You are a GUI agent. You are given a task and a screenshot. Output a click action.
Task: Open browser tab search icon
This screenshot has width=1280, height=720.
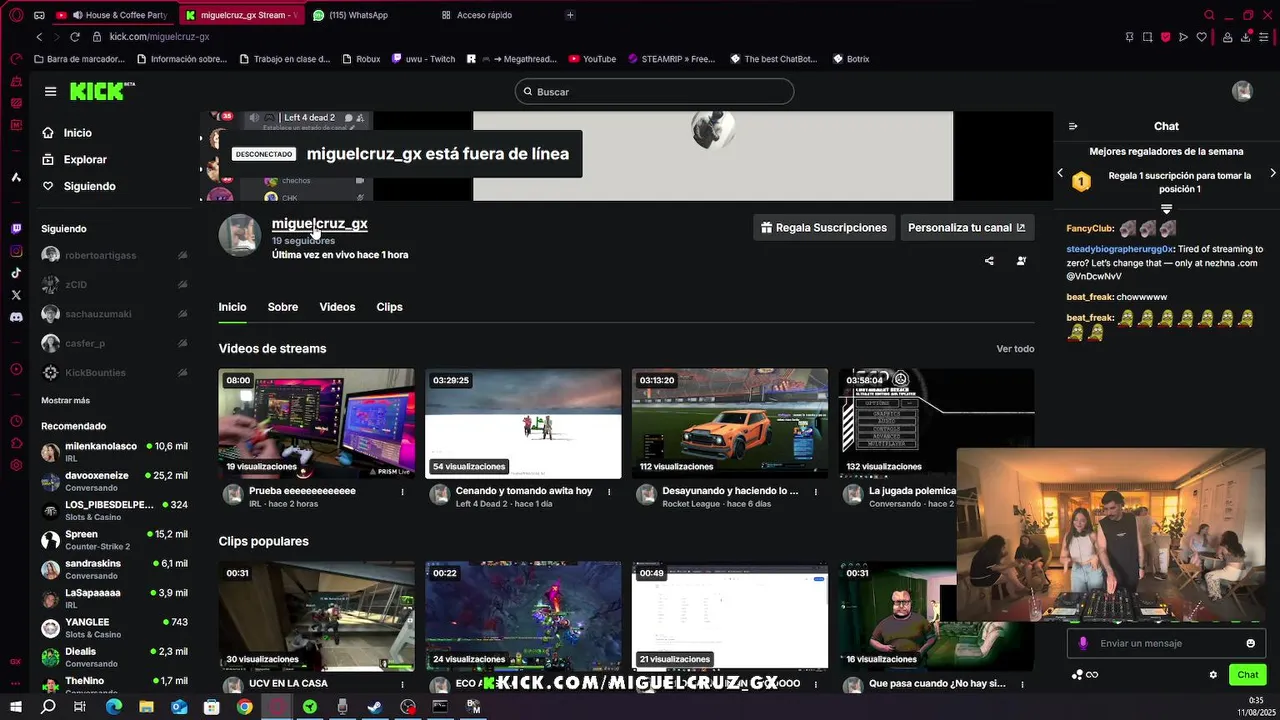pyautogui.click(x=1209, y=15)
